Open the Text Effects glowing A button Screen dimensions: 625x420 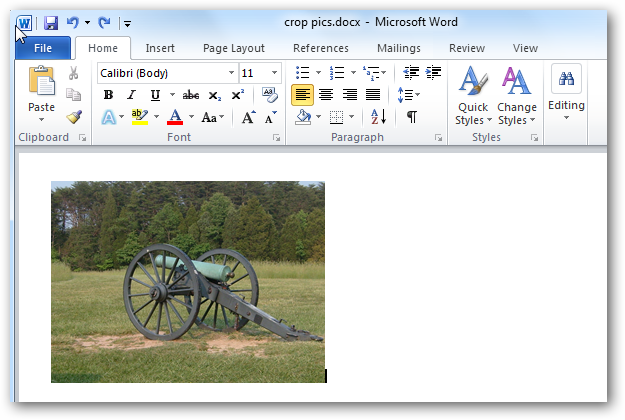point(109,117)
